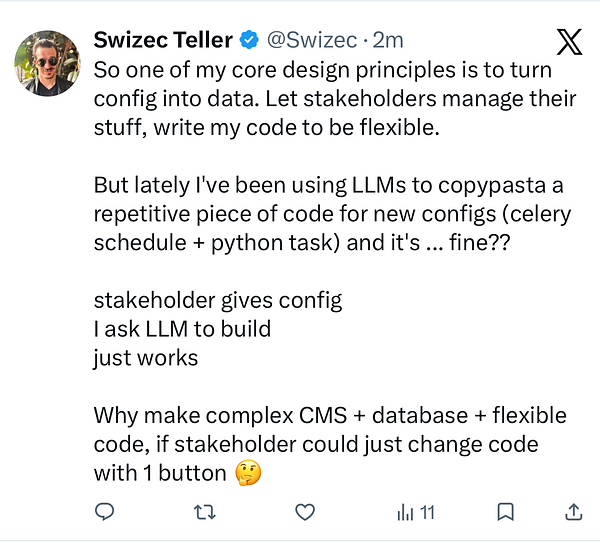Click the line "I ask LLM to build"

[181, 329]
